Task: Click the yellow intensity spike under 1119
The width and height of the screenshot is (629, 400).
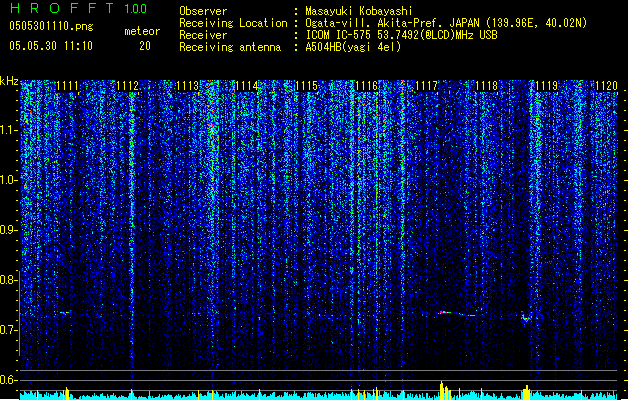Action: tap(527, 392)
